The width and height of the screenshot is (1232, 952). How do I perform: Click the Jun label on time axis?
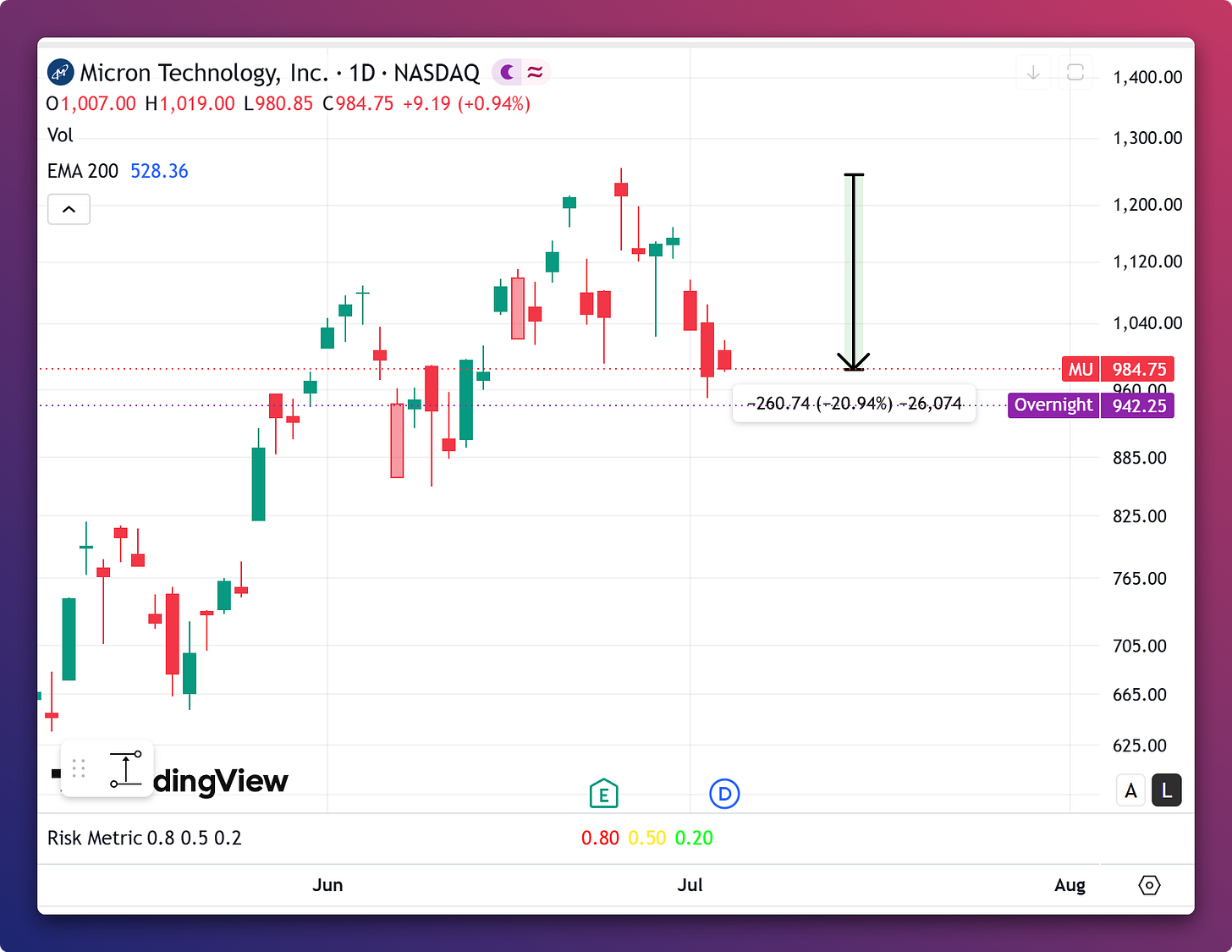tap(327, 885)
